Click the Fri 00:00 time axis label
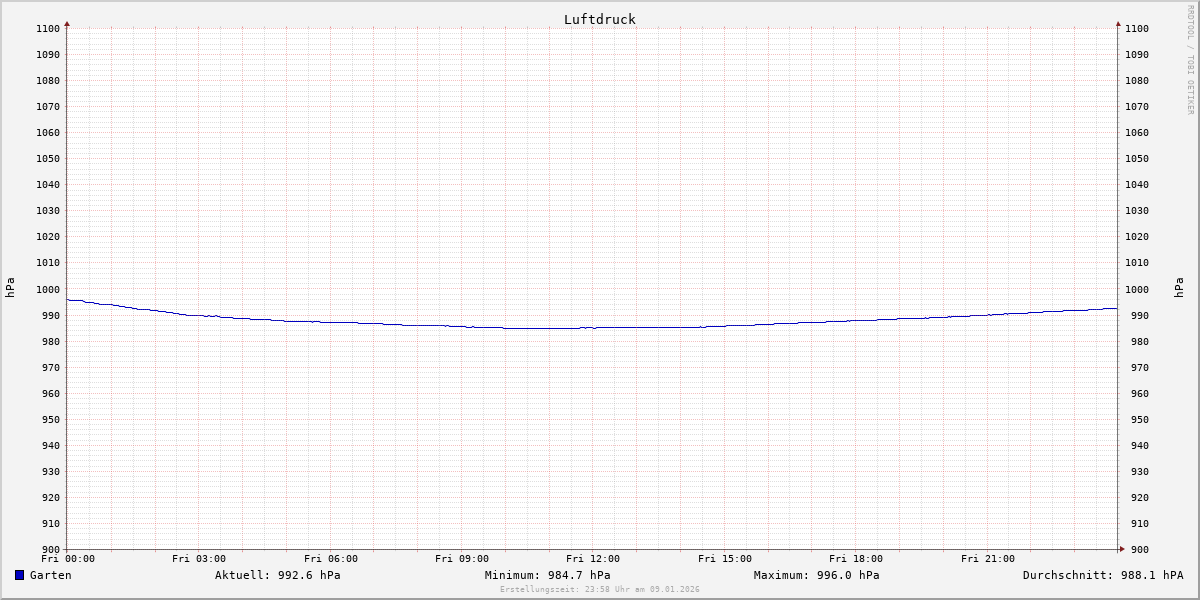Viewport: 1200px width, 600px height. pyautogui.click(x=68, y=559)
